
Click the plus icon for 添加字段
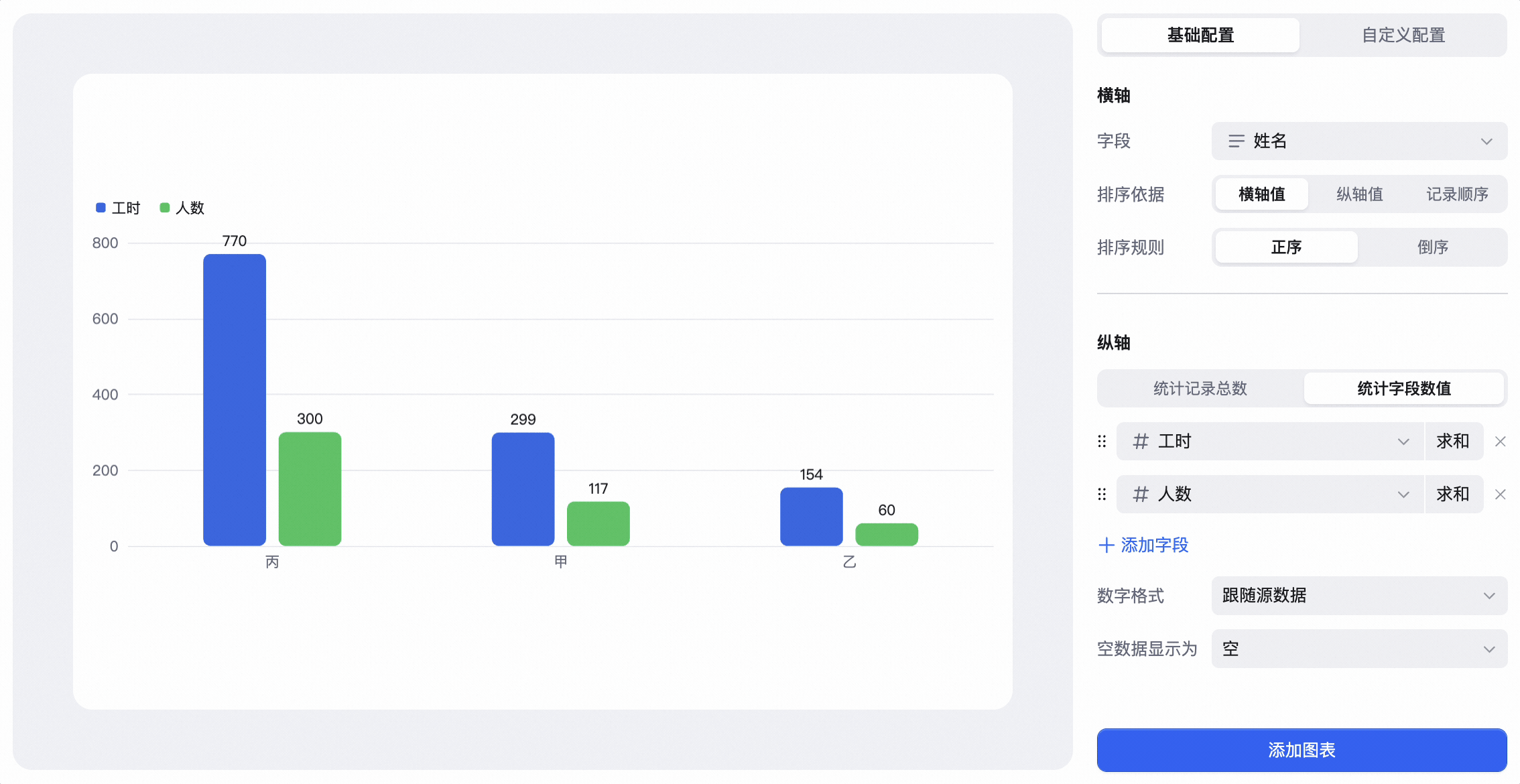pyautogui.click(x=1106, y=545)
